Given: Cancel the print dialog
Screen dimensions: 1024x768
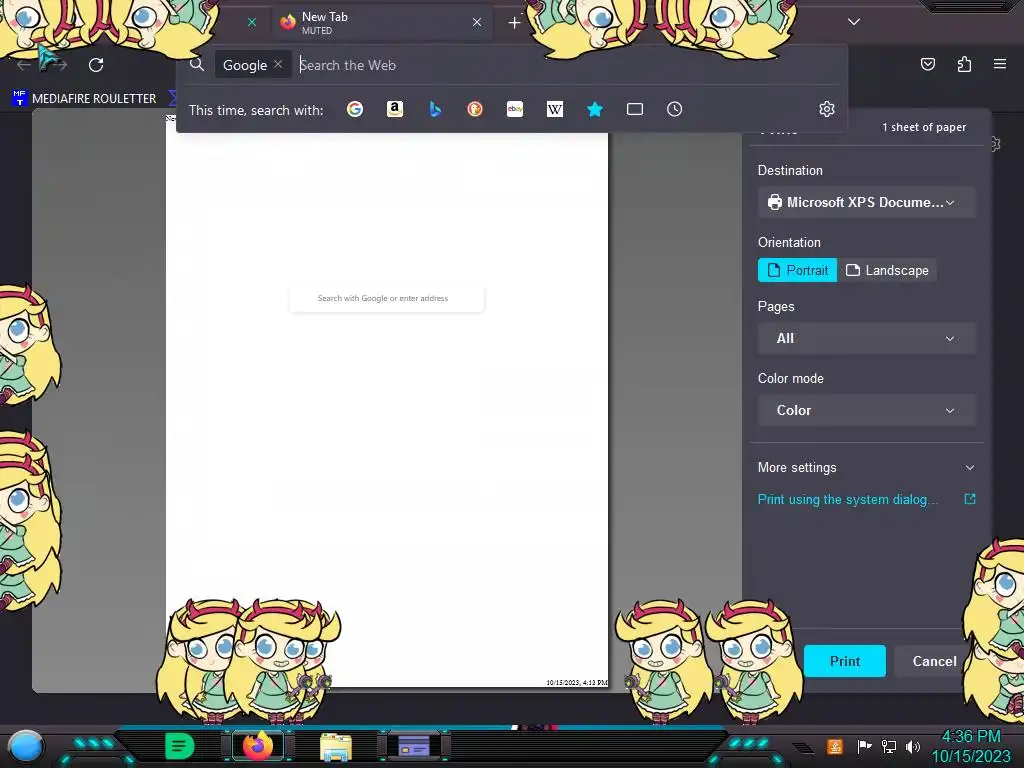Looking at the screenshot, I should click(x=934, y=661).
